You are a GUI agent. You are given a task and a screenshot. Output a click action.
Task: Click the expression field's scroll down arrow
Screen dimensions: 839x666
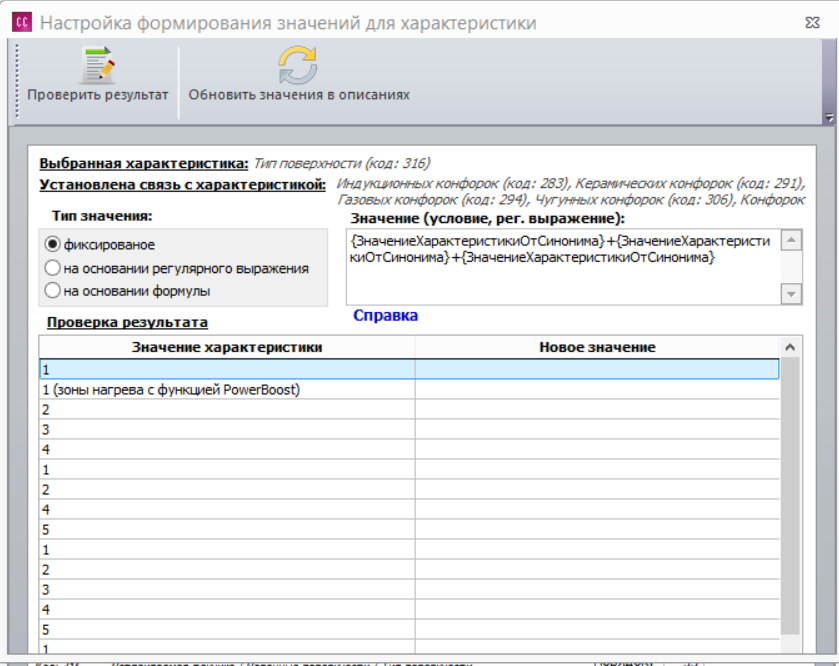click(x=791, y=294)
